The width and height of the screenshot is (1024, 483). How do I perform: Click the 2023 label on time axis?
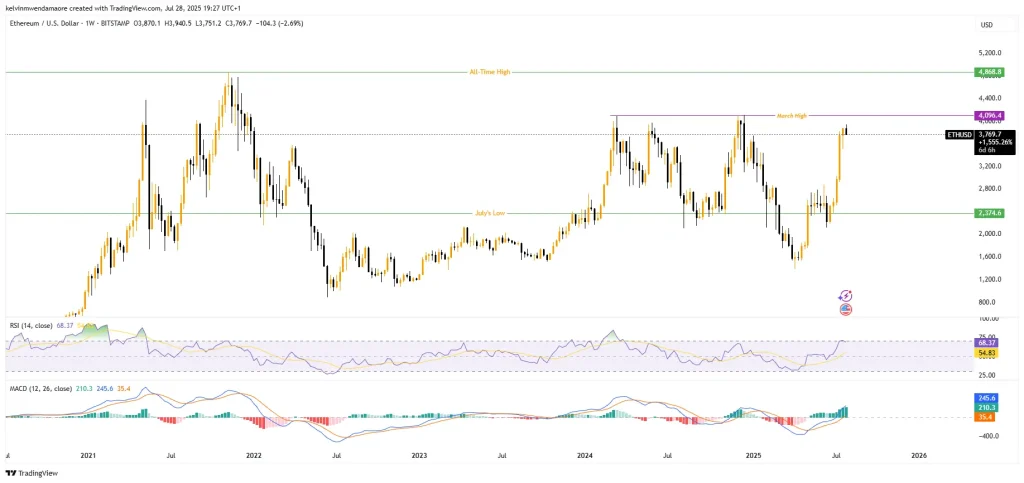coord(420,454)
